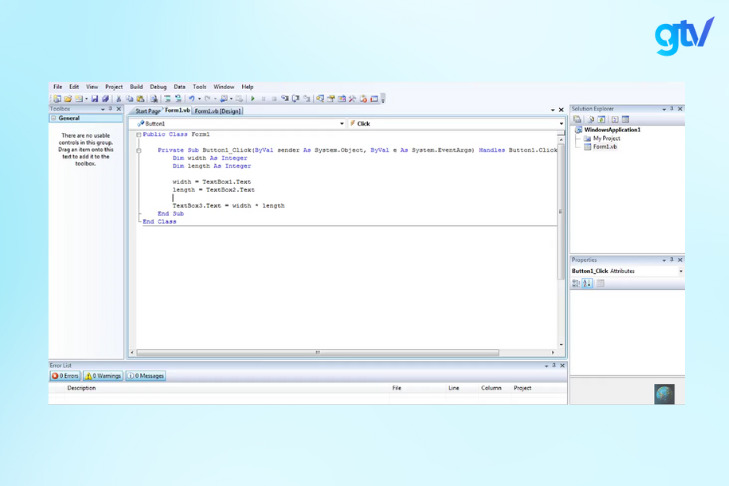The height and width of the screenshot is (486, 729).
Task: Switch to the Start Page tab
Action: (147, 111)
